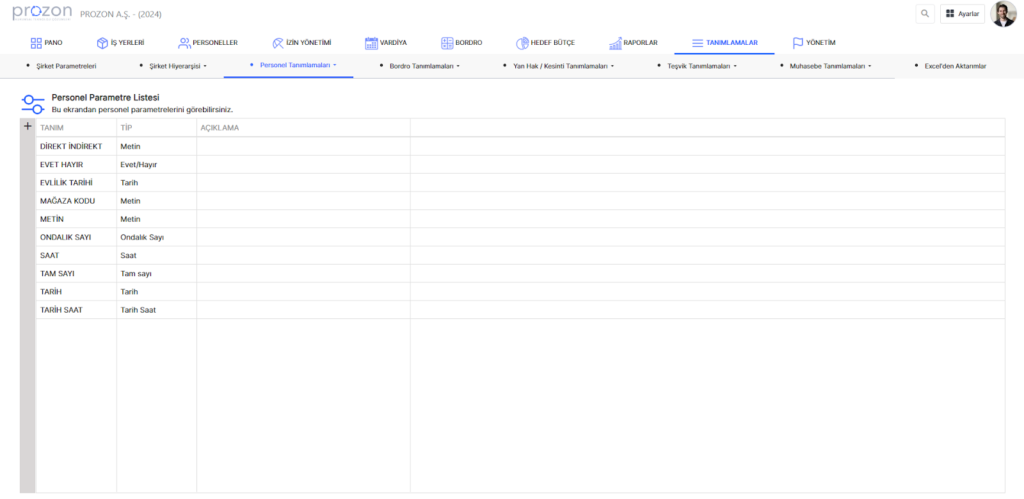Open Teşvik Tanımlamaları dropdown

[x=702, y=66]
